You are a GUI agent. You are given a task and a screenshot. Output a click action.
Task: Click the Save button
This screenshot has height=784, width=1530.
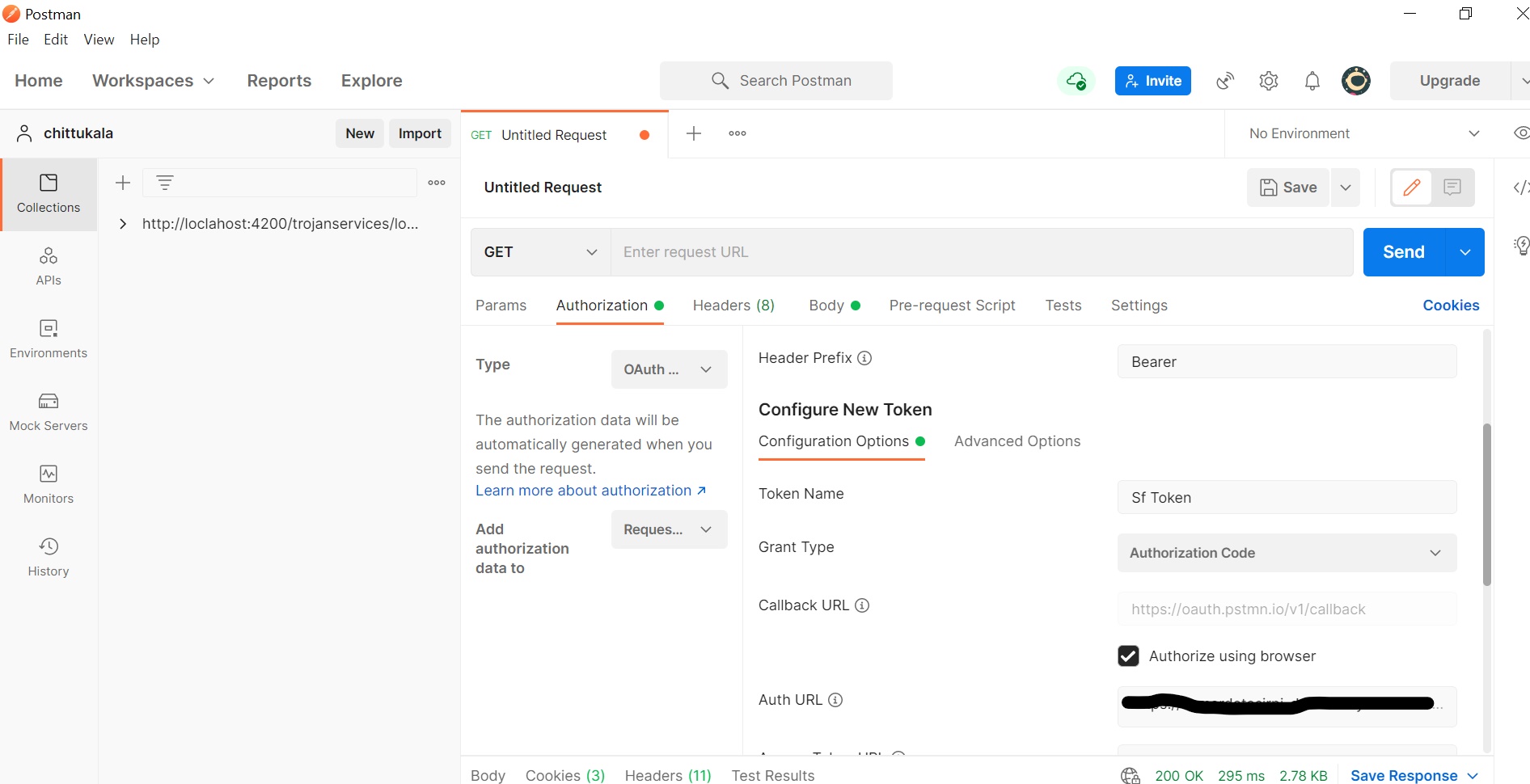click(1288, 188)
